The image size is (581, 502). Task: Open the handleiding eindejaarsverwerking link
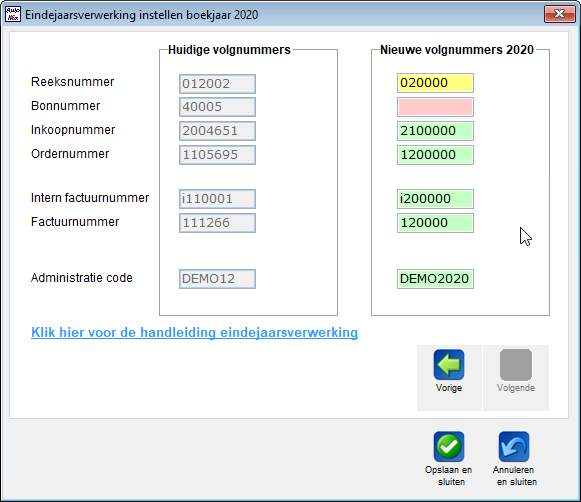pyautogui.click(x=194, y=332)
